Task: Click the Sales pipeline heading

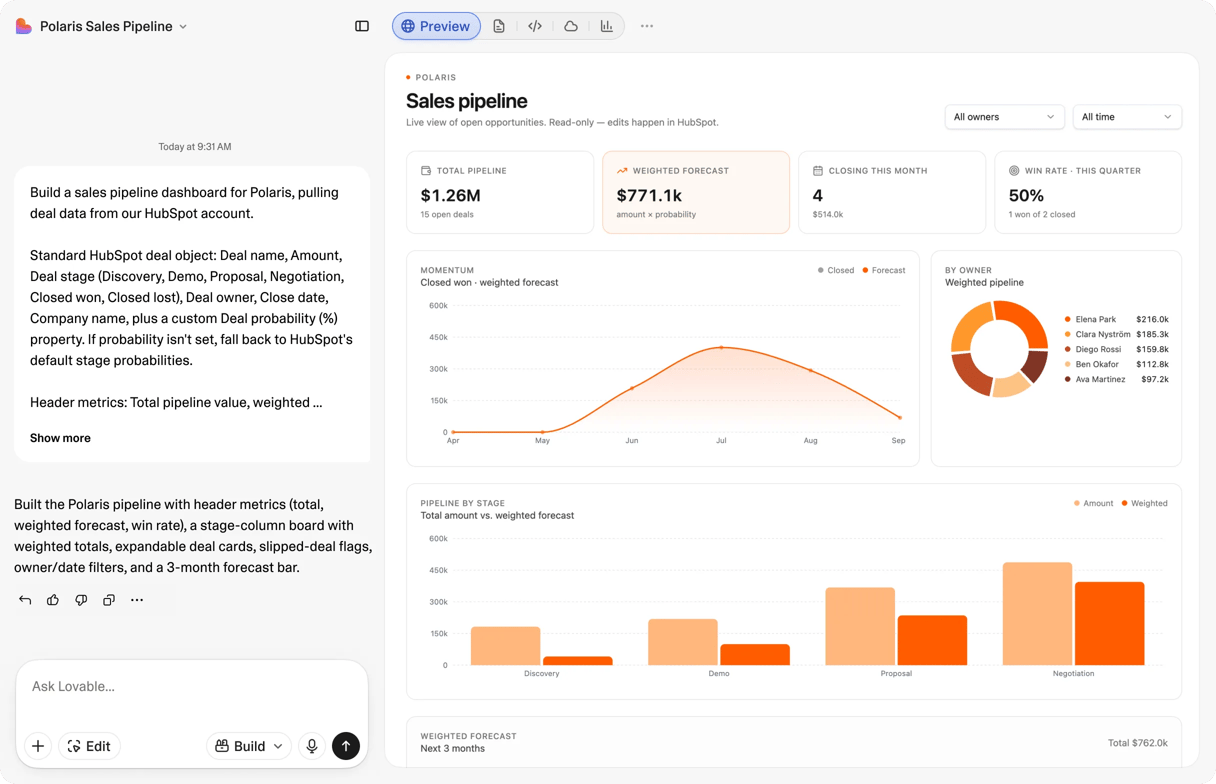Action: coord(466,101)
